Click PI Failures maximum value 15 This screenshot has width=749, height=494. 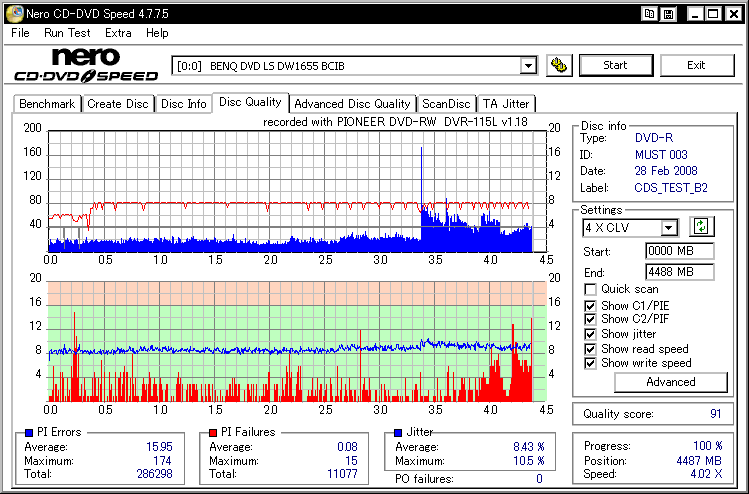coord(352,461)
